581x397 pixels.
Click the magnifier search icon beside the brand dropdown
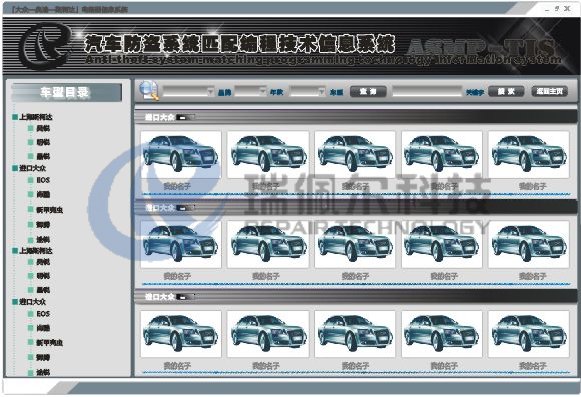(149, 91)
